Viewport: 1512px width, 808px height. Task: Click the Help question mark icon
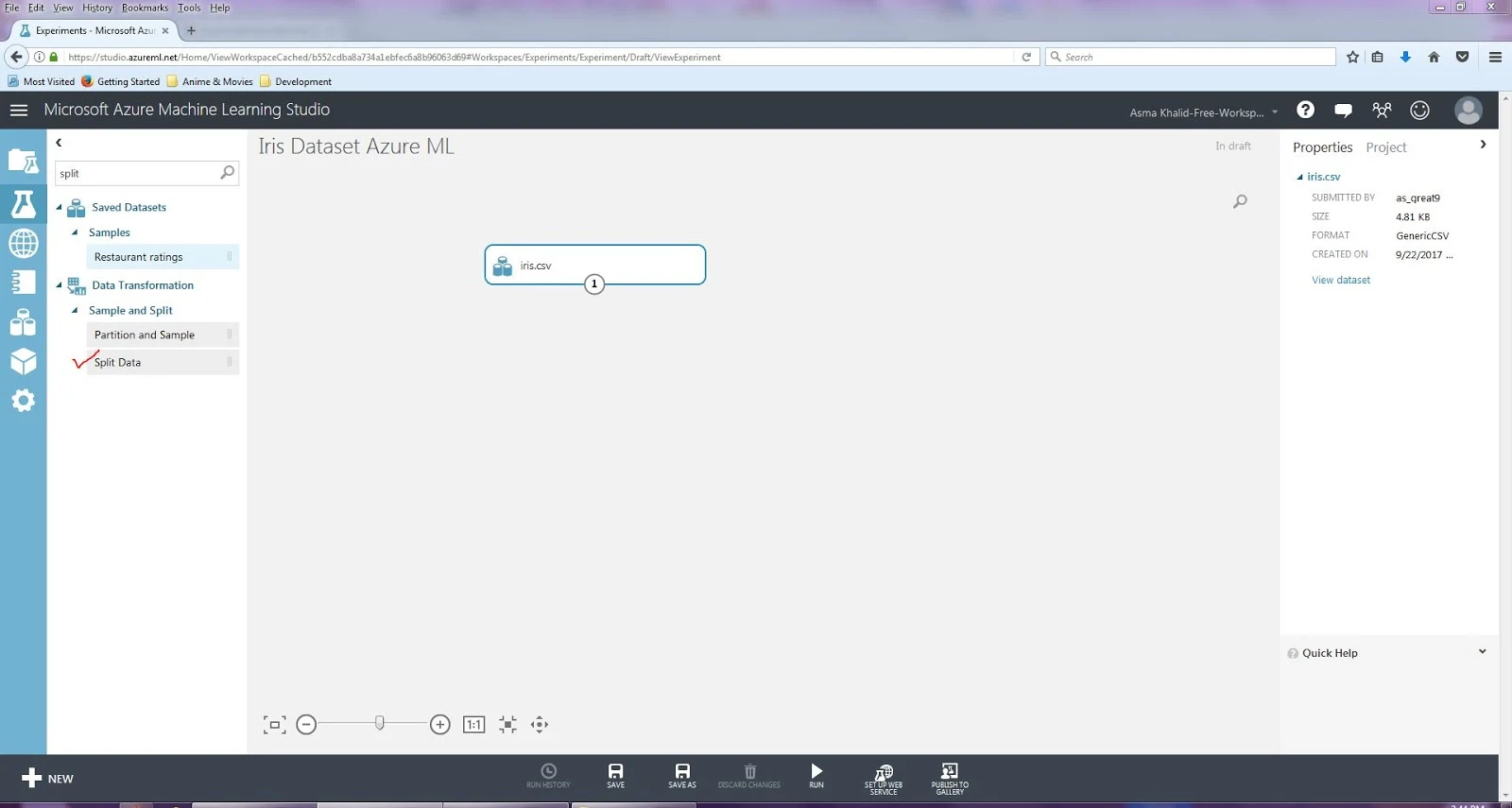pos(1305,110)
